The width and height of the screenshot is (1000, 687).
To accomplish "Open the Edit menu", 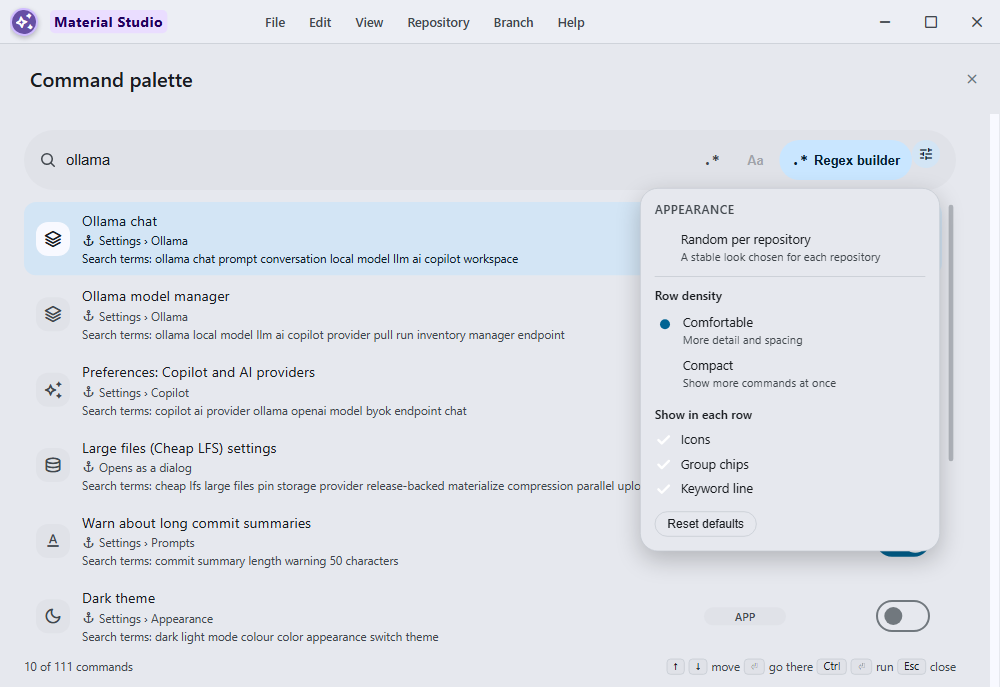I will pos(320,22).
